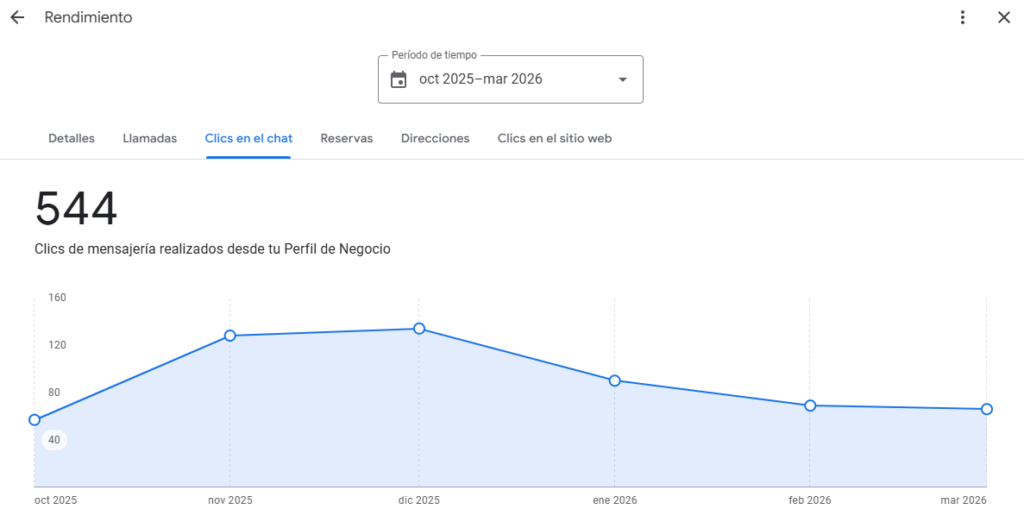Select the dic 2025 chart peak point
The height and width of the screenshot is (528, 1024).
coord(419,329)
